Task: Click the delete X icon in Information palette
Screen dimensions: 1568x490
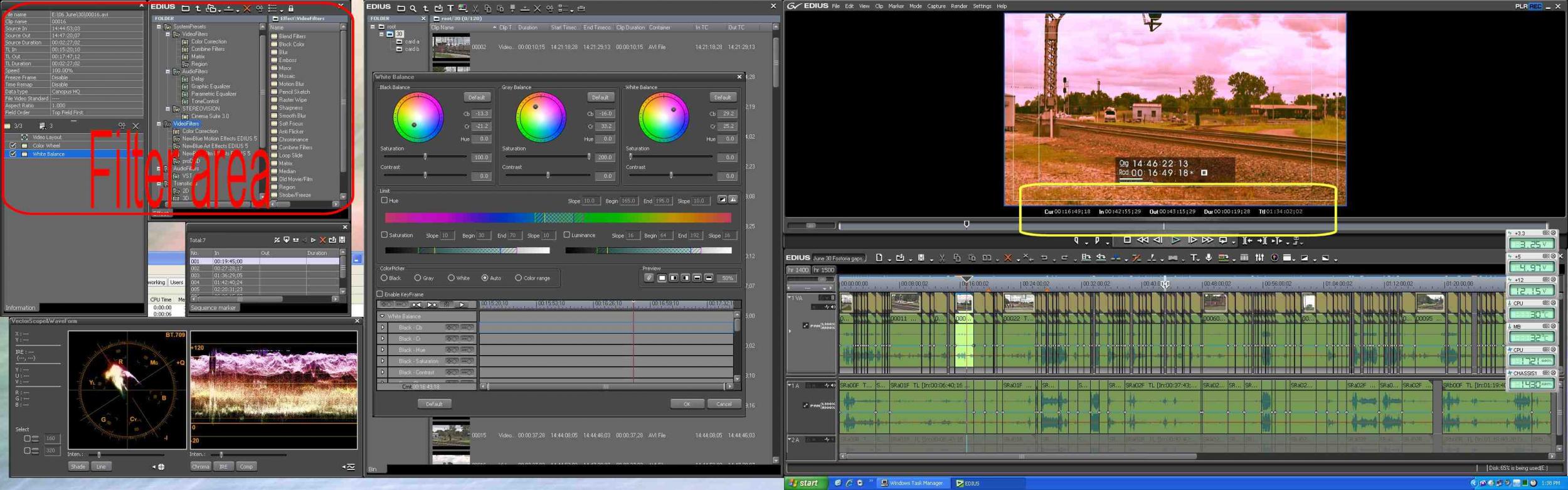Action: pos(135,125)
